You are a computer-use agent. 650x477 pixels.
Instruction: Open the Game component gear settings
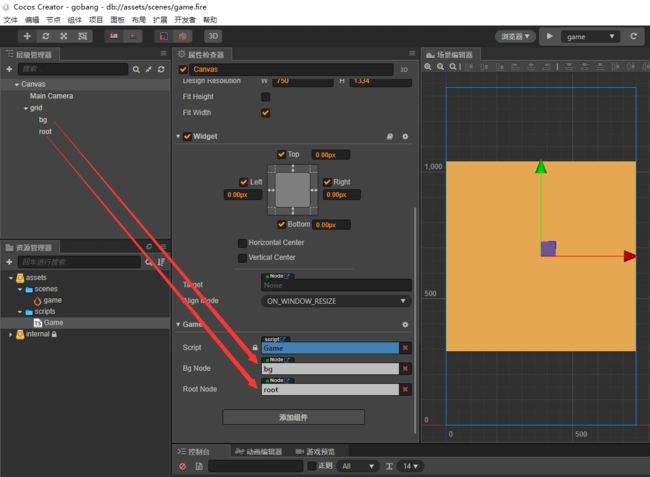405,324
